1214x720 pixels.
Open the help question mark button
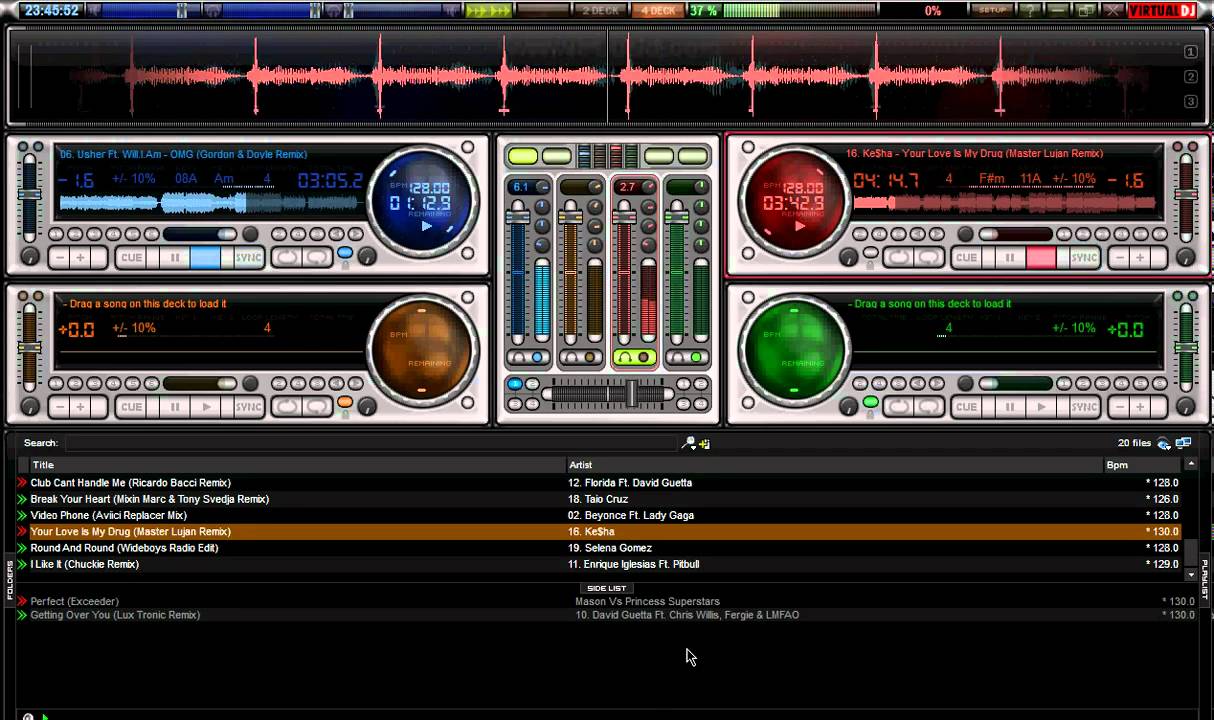click(1032, 10)
